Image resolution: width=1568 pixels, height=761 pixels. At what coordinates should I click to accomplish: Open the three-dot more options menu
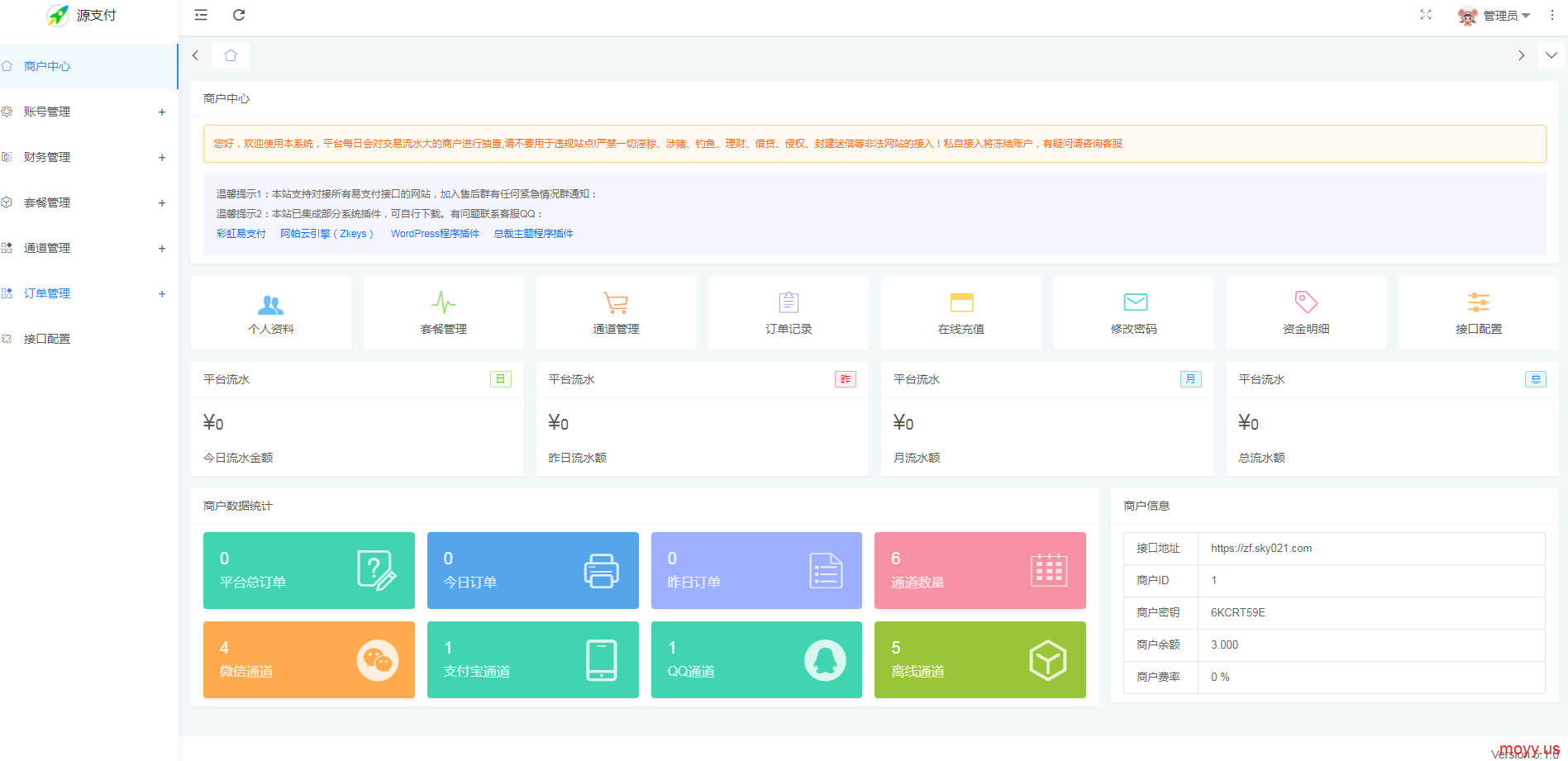click(1551, 15)
